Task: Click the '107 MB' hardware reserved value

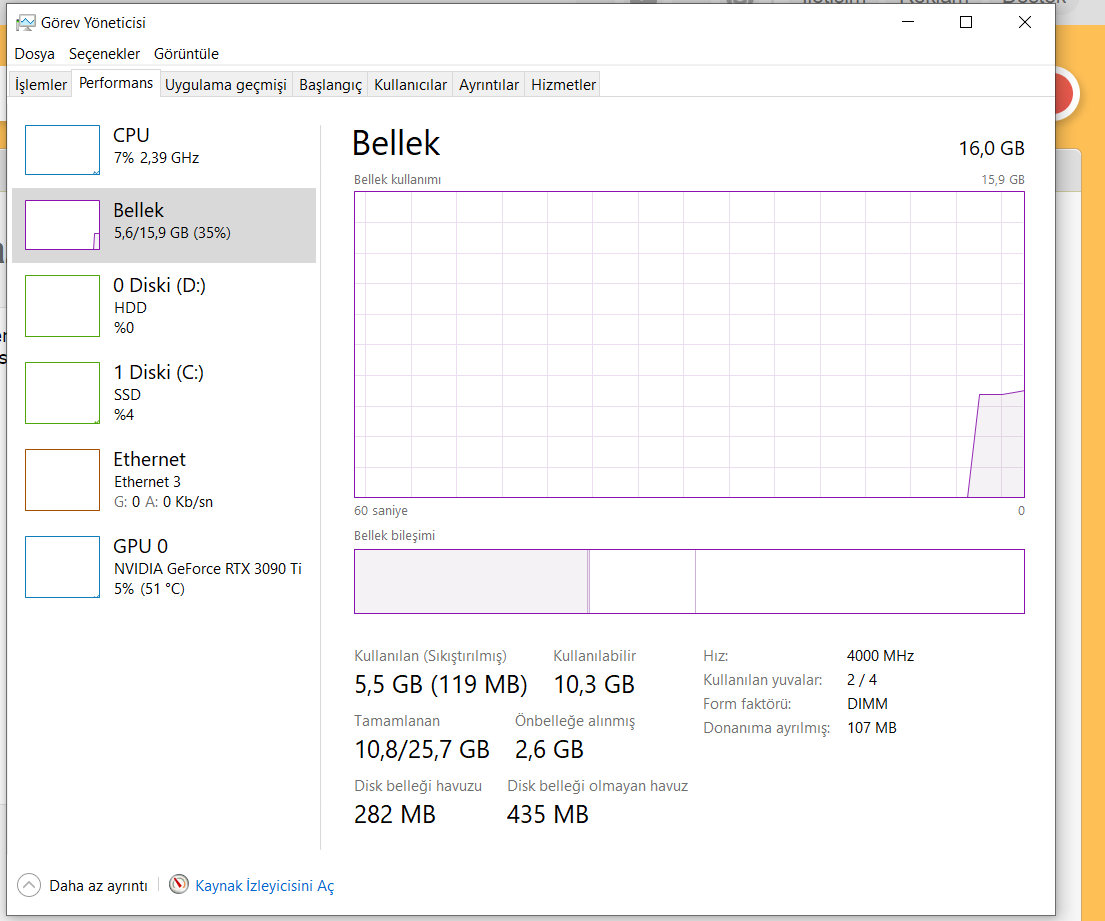Action: 872,728
